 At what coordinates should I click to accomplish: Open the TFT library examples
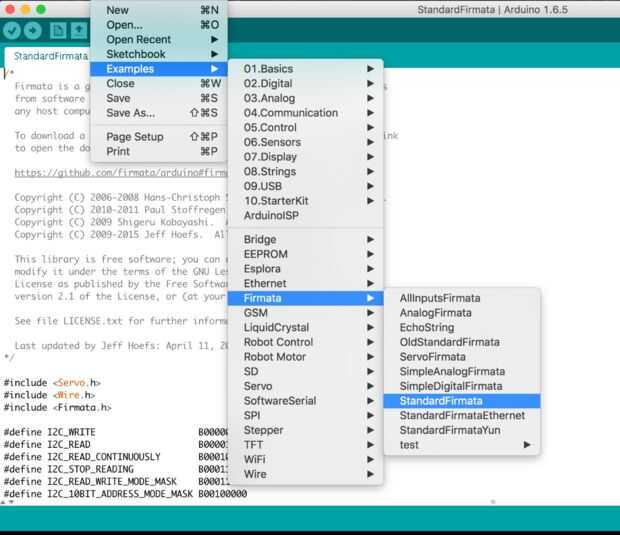(305, 444)
